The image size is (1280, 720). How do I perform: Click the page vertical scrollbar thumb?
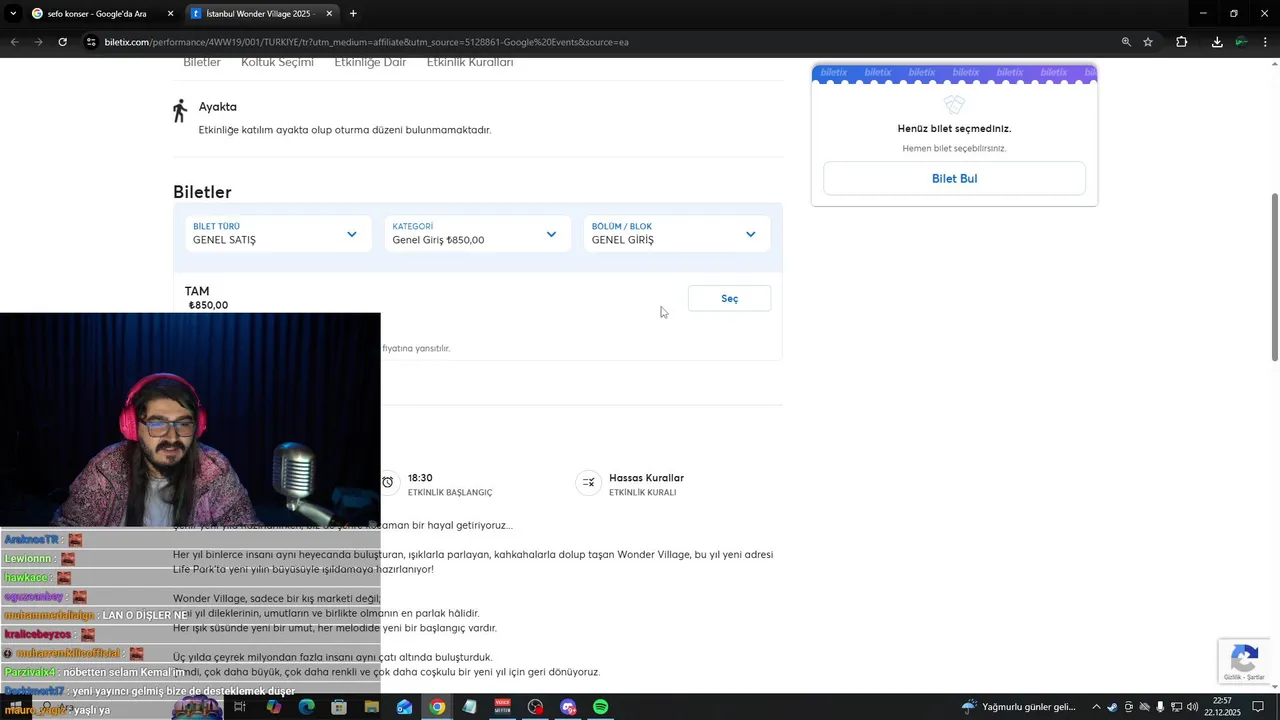click(x=1274, y=278)
